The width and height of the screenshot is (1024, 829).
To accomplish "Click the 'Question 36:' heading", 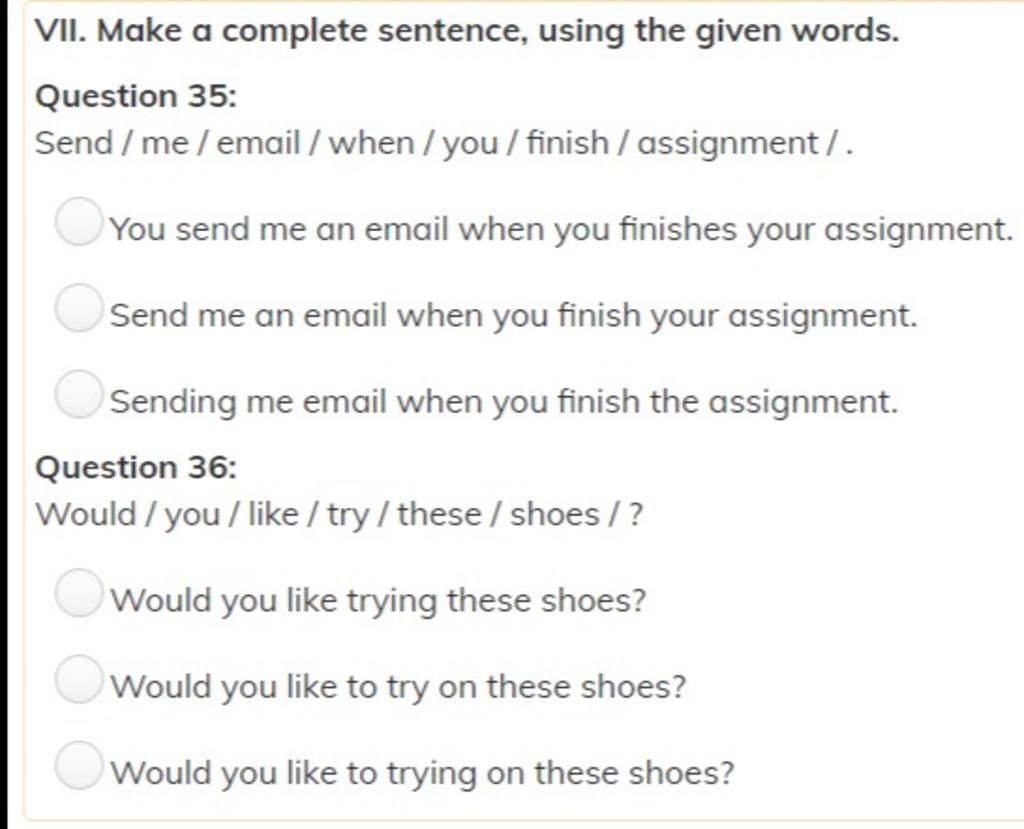I will point(136,468).
